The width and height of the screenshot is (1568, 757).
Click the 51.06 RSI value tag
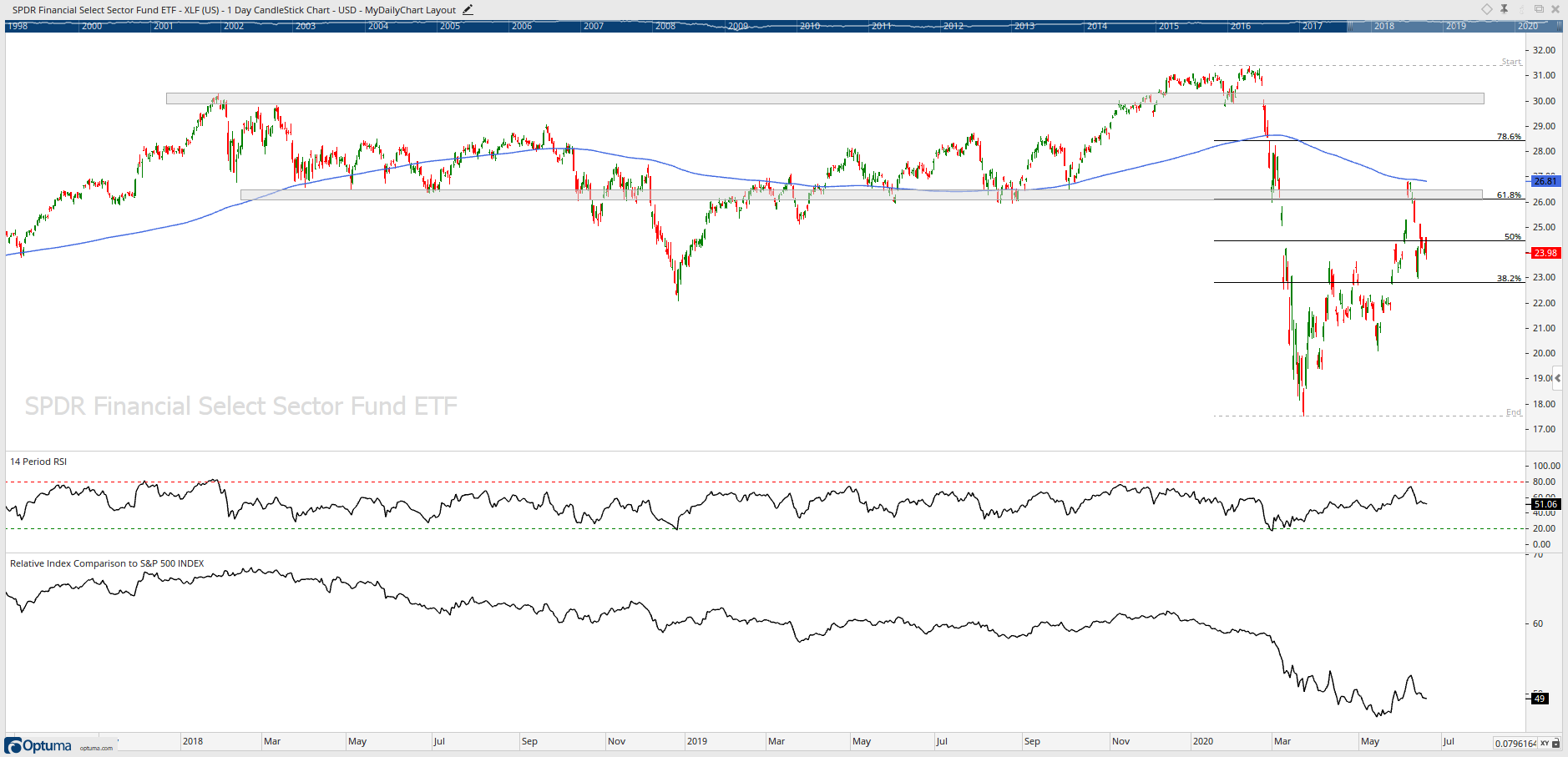pyautogui.click(x=1545, y=504)
